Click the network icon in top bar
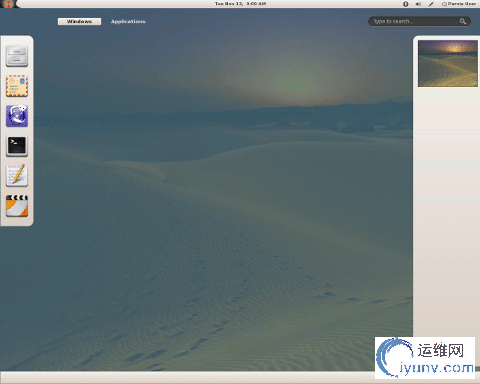This screenshot has width=480, height=384. point(431,4)
